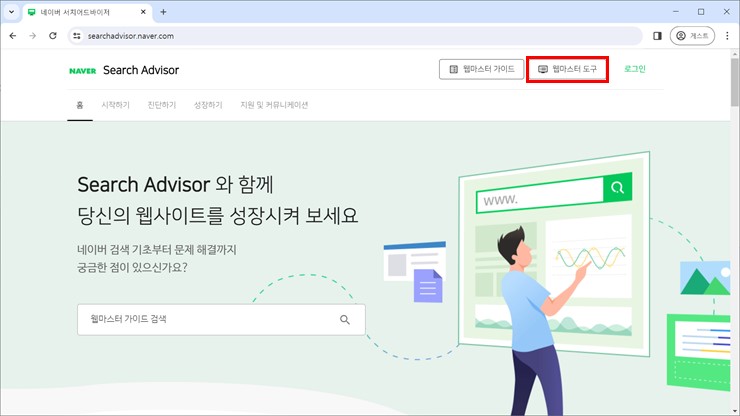Click the browser back arrow
The image size is (740, 416).
pos(13,36)
